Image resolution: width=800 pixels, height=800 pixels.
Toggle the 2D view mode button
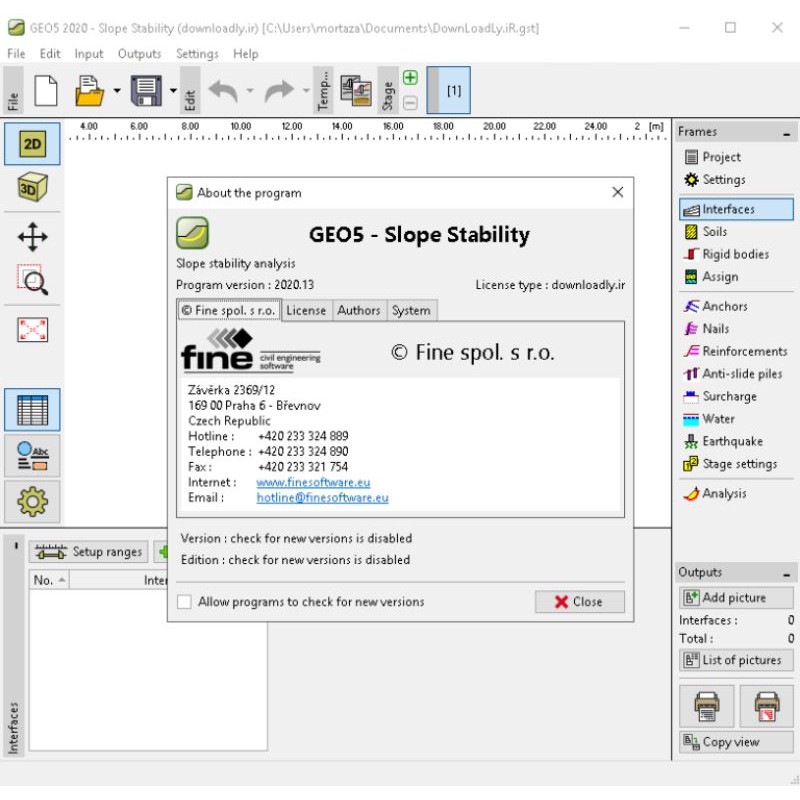click(x=32, y=144)
